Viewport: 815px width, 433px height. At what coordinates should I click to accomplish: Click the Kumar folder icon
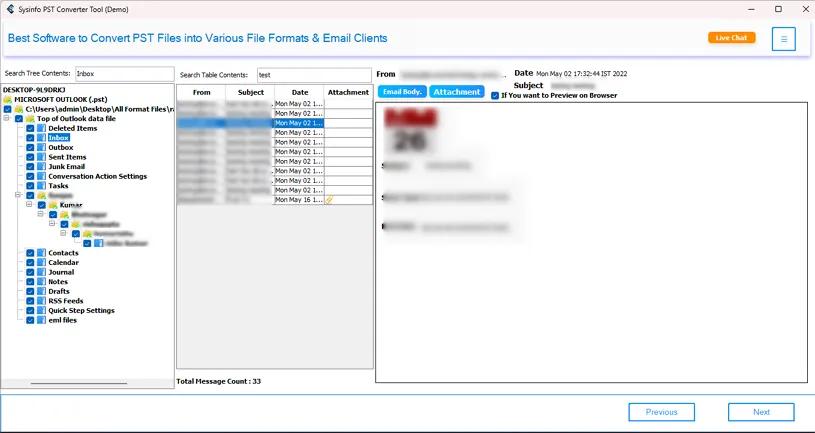coord(53,205)
